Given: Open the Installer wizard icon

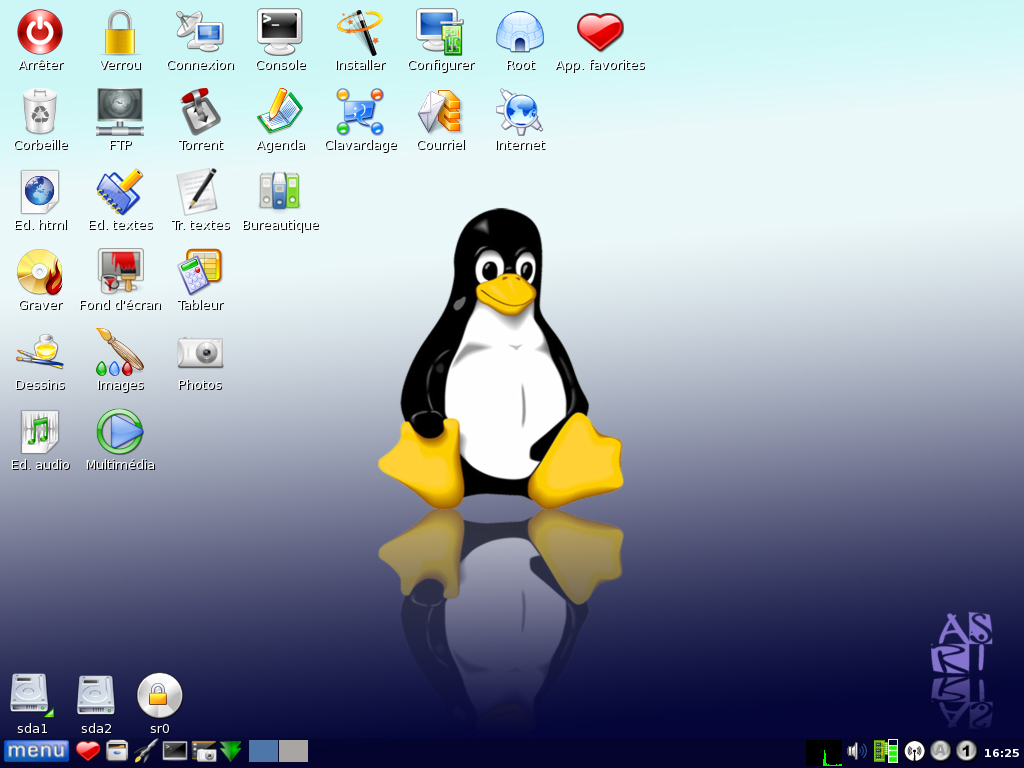Looking at the screenshot, I should click(360, 31).
